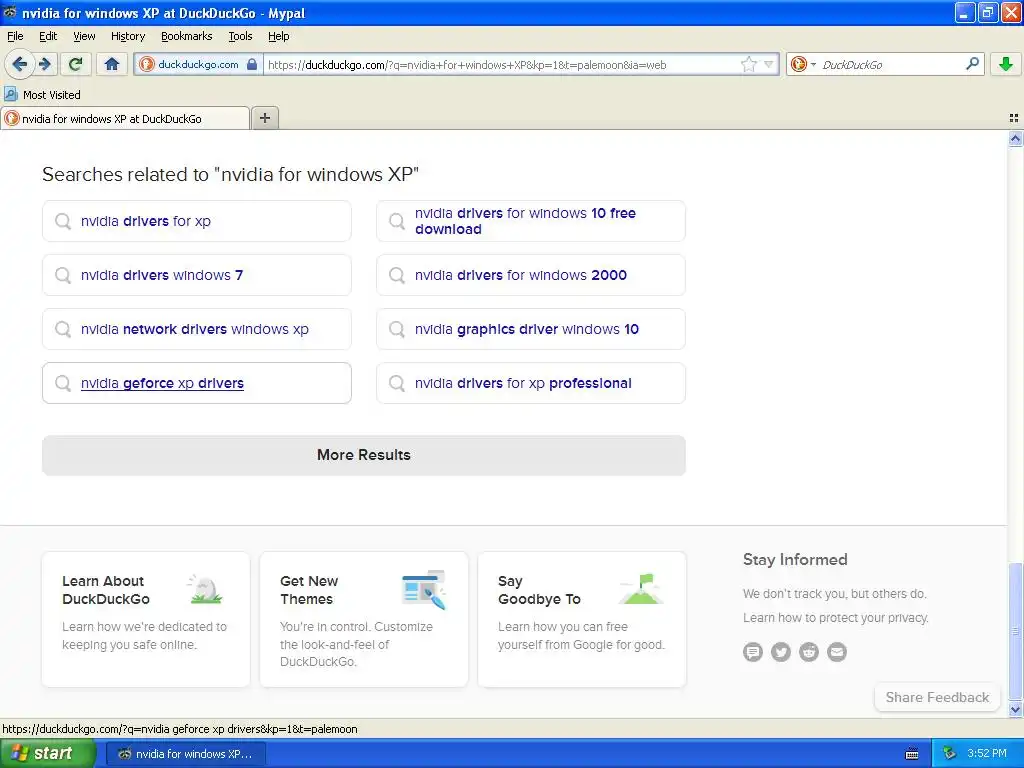The width and height of the screenshot is (1024, 768).
Task: Search 'nvidia graphics driver windows 10' suggestion
Action: (x=530, y=329)
